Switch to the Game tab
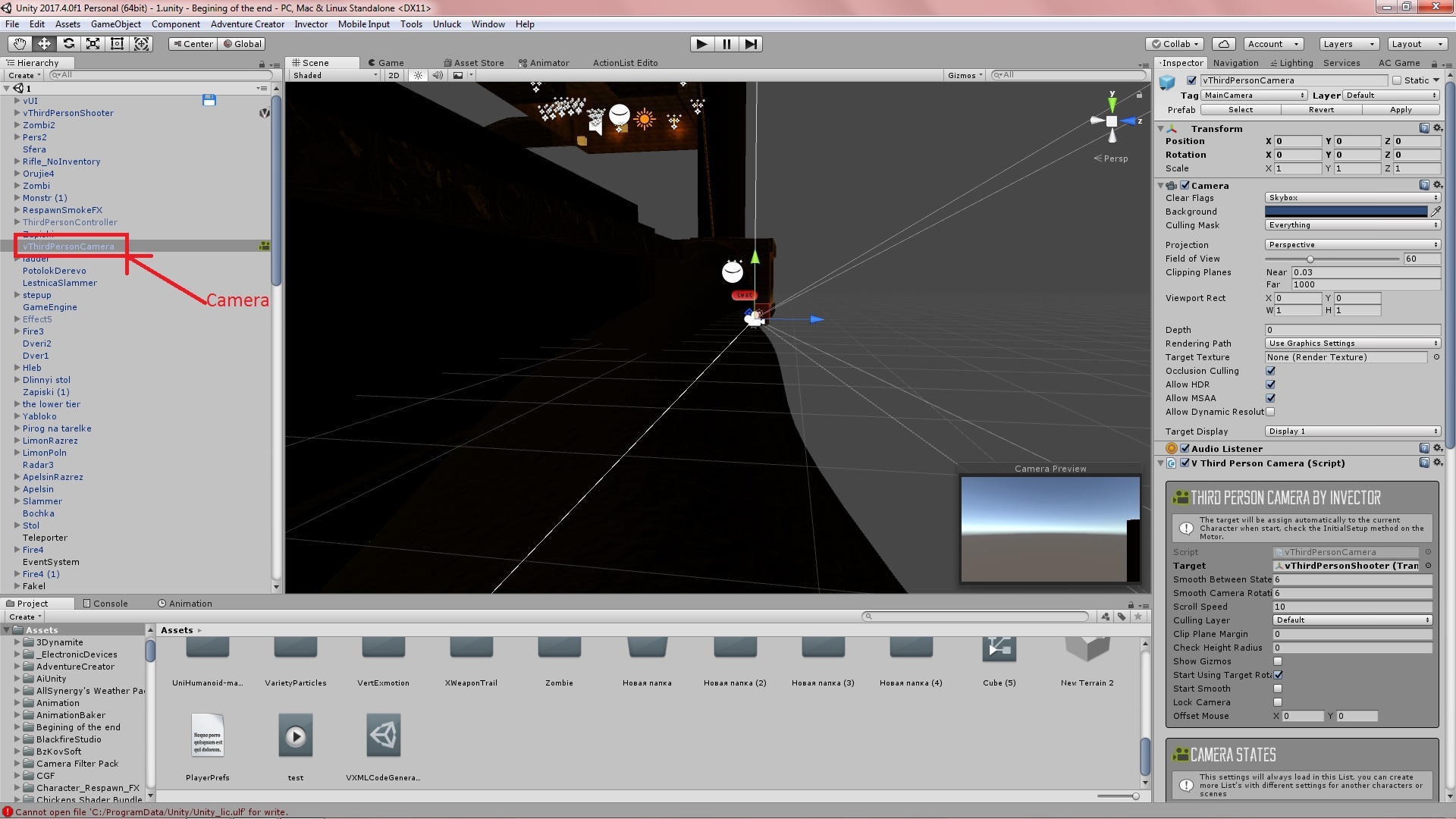Screen dimensions: 1456x819 pyautogui.click(x=386, y=63)
